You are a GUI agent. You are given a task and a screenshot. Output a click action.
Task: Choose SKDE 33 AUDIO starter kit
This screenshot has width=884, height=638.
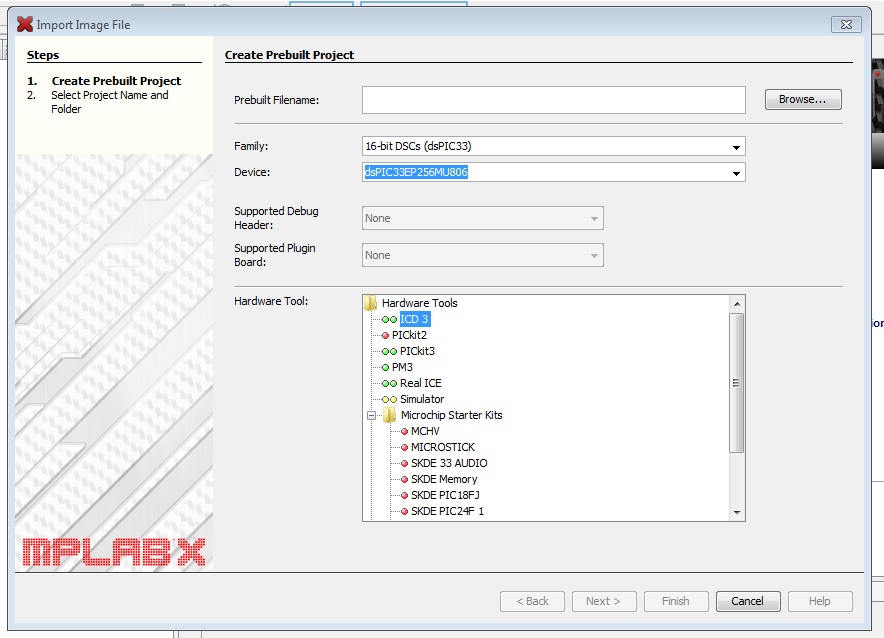pyautogui.click(x=449, y=463)
